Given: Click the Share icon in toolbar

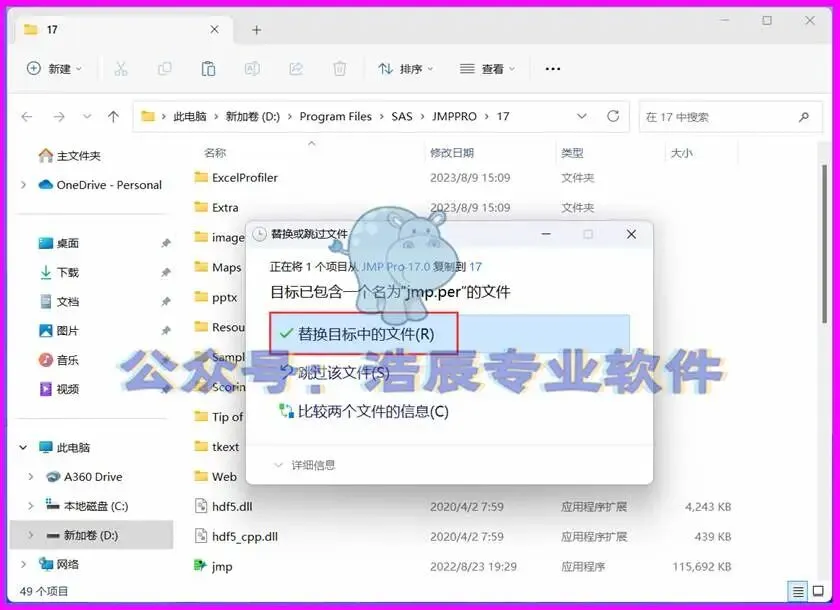Looking at the screenshot, I should [296, 69].
